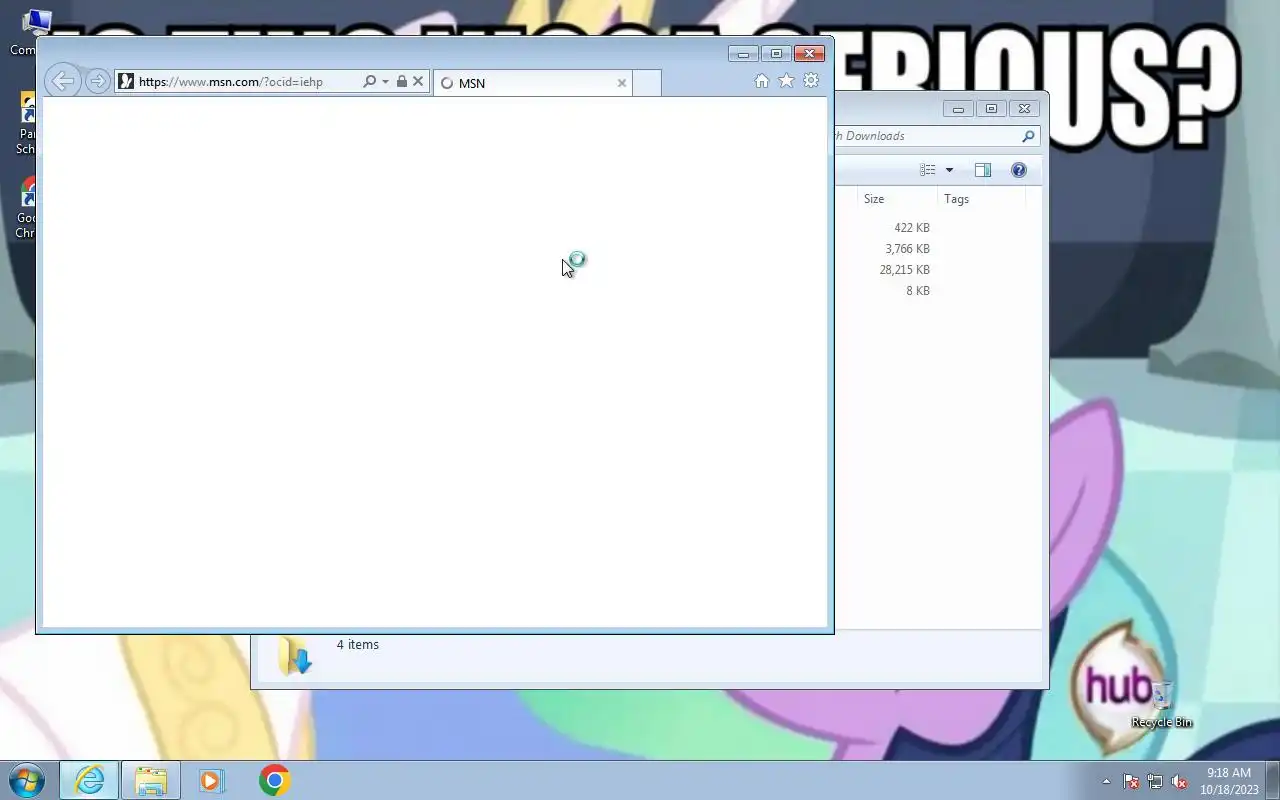Click the muted volume tray icon
Screen dimensions: 1280x800
pos(1179,781)
